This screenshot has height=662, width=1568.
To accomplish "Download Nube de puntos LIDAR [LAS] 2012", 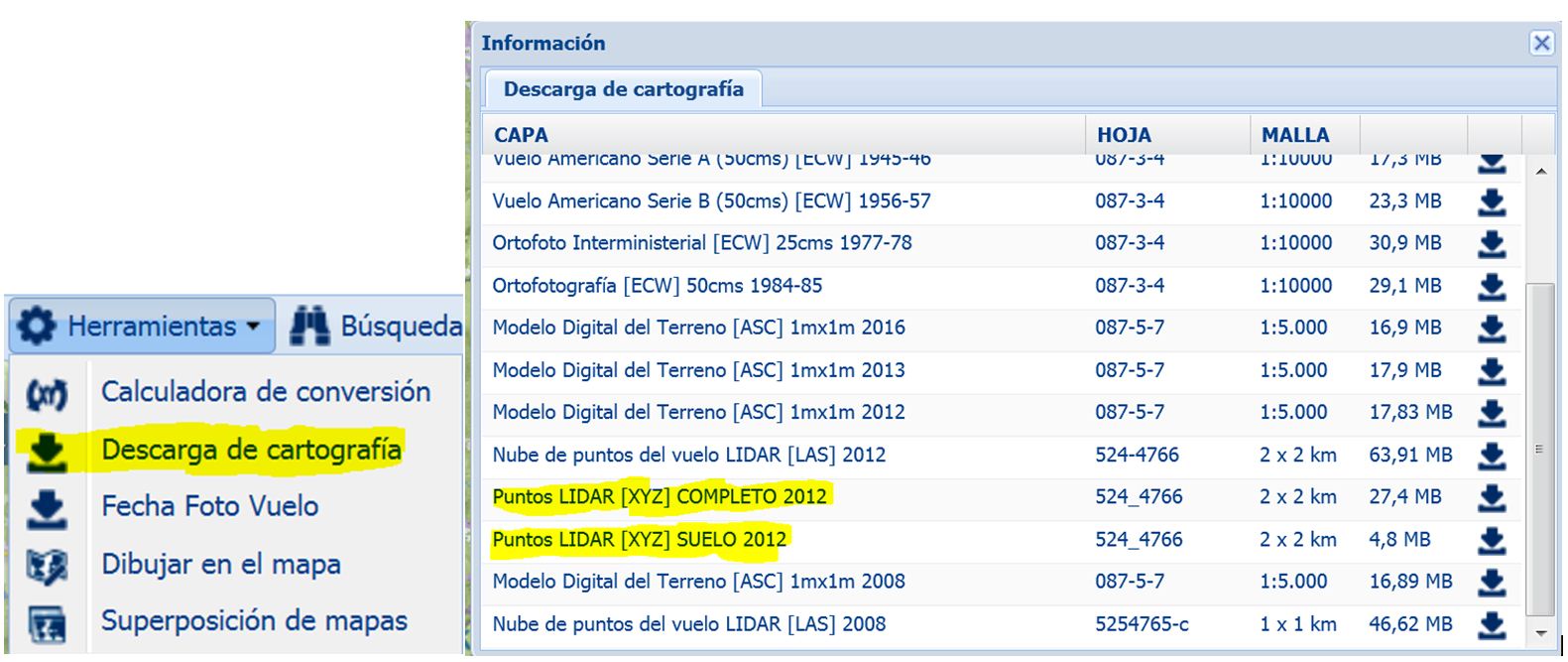I will click(1491, 455).
